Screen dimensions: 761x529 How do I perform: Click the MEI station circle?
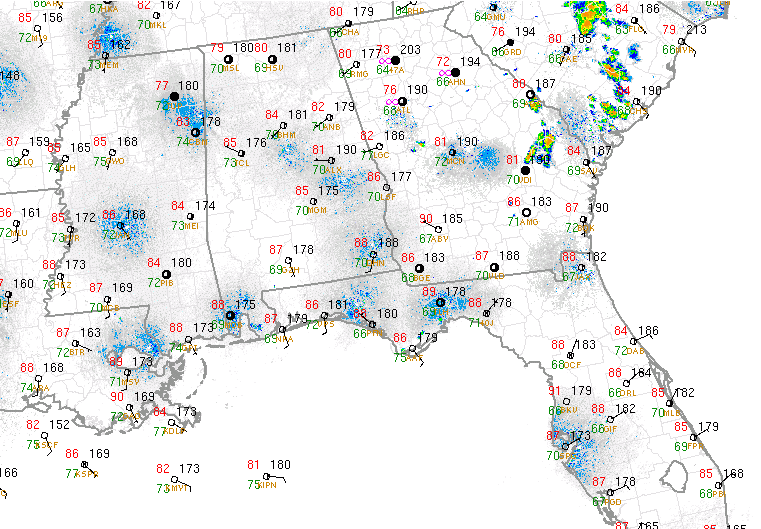[x=189, y=216]
